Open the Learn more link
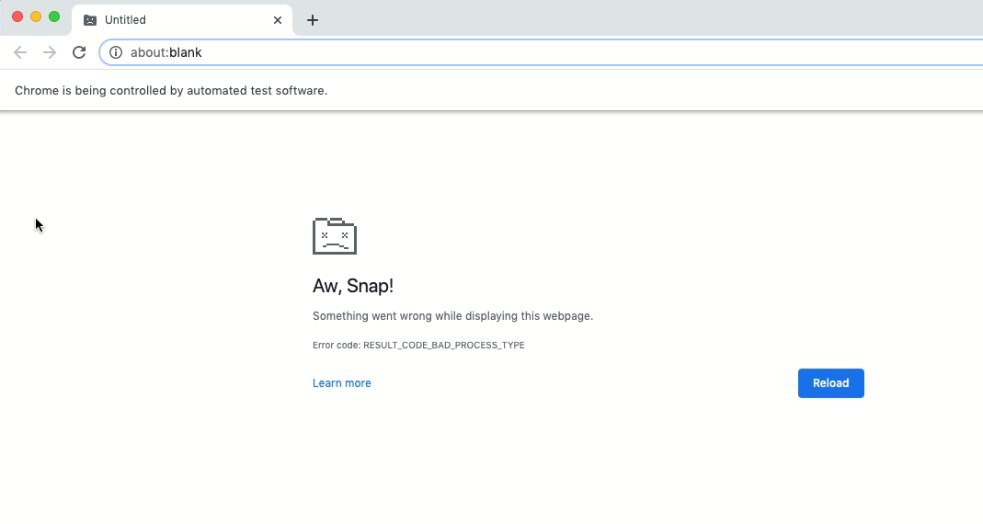983x524 pixels. click(x=342, y=383)
